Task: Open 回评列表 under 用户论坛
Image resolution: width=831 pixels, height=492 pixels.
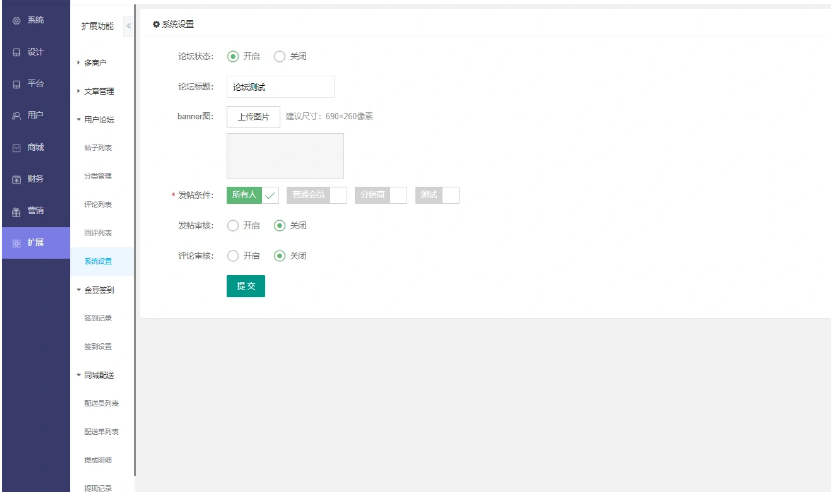Action: point(98,233)
